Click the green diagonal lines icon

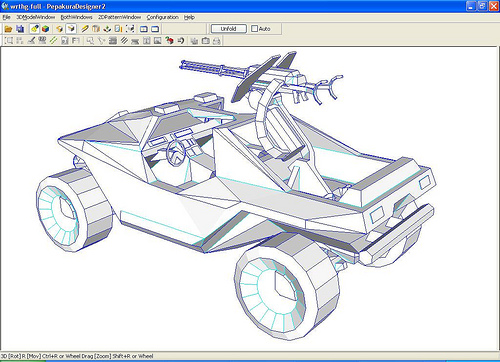pyautogui.click(x=53, y=41)
